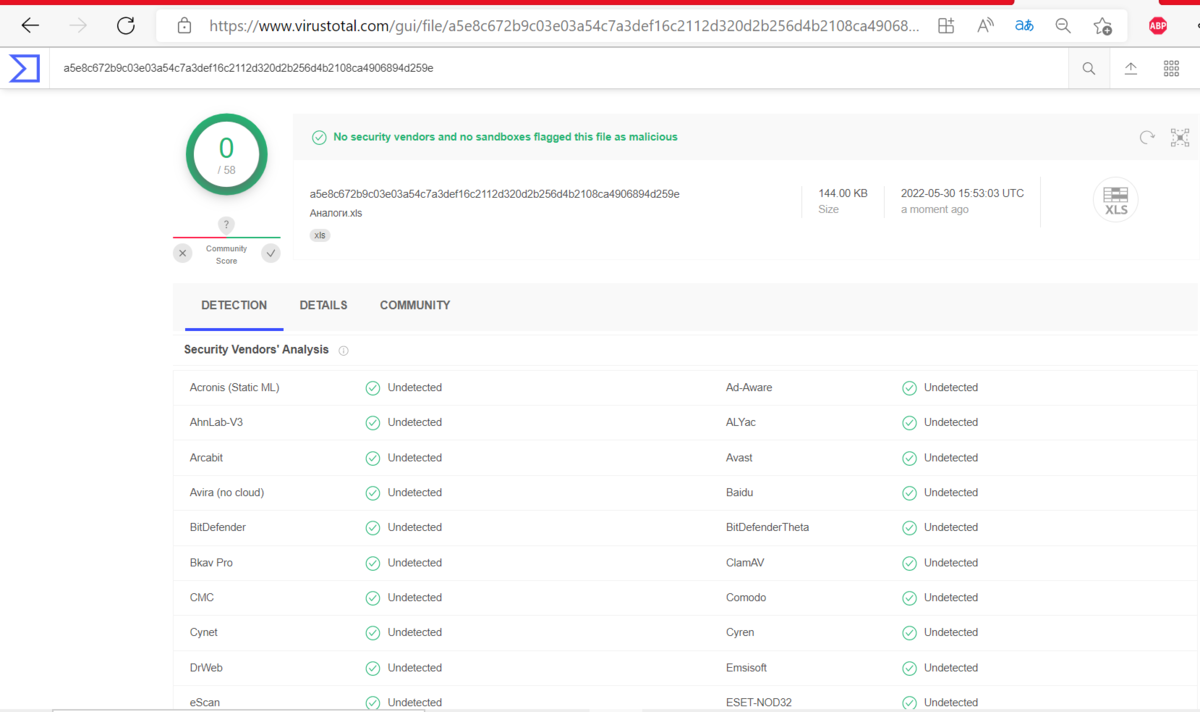The width and height of the screenshot is (1200, 712).
Task: Click the browser zoom magnifier icon
Action: (1063, 26)
